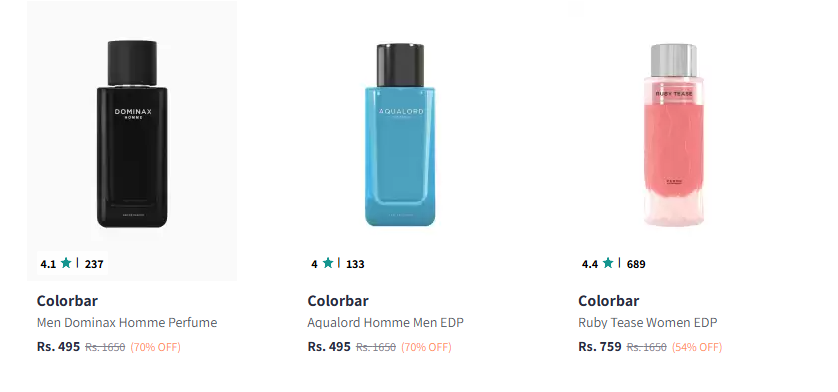This screenshot has width=838, height=392.
Task: Click the Rs. 495 price under Dominax
Action: (58, 347)
